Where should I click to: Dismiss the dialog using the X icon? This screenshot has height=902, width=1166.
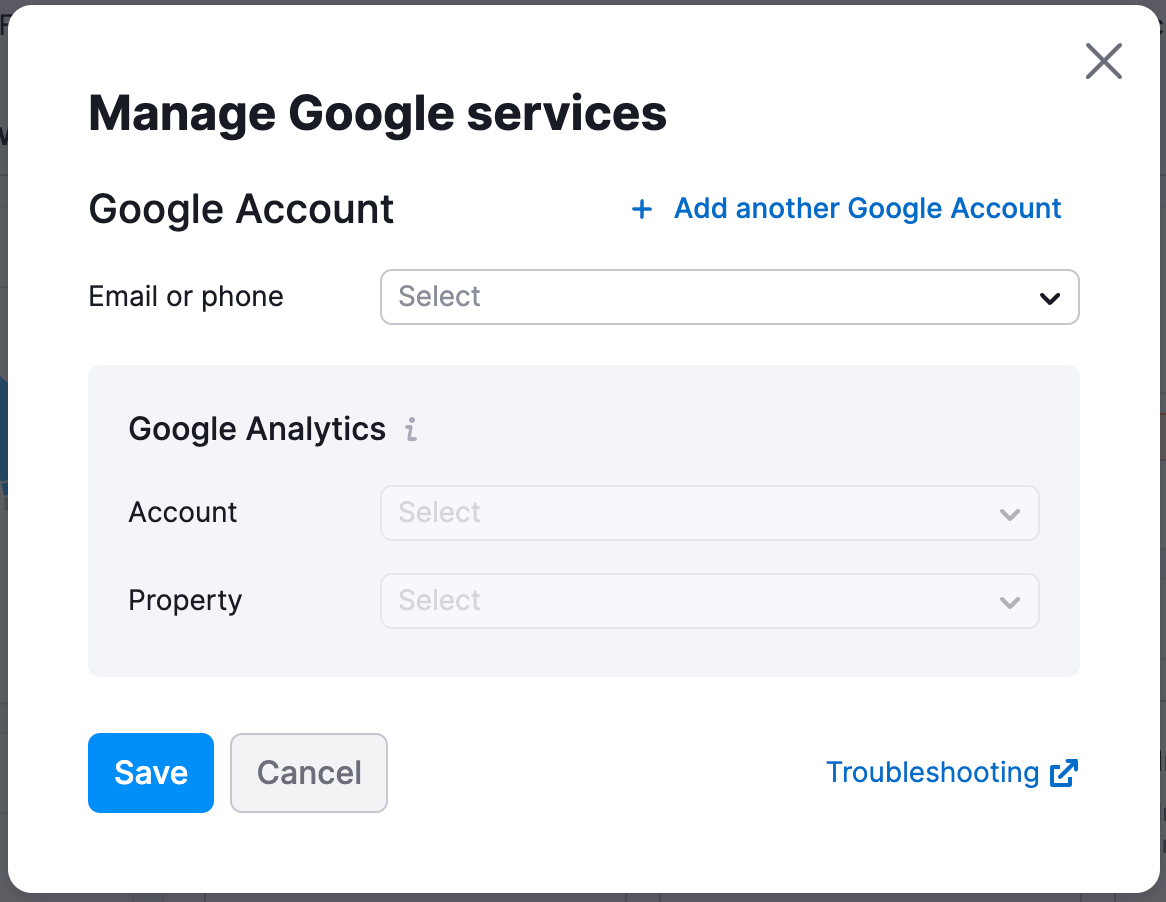(1103, 61)
